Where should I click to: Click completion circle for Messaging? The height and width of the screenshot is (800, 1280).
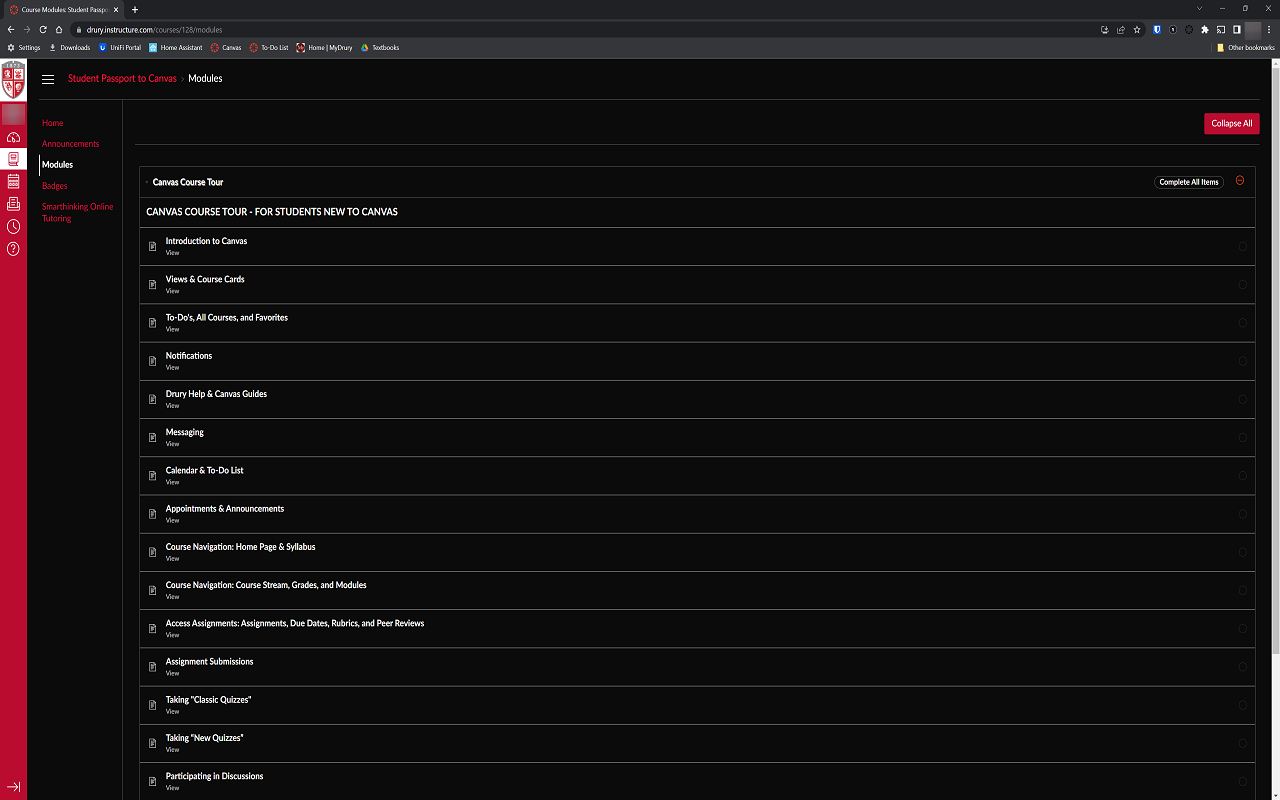coord(1243,437)
